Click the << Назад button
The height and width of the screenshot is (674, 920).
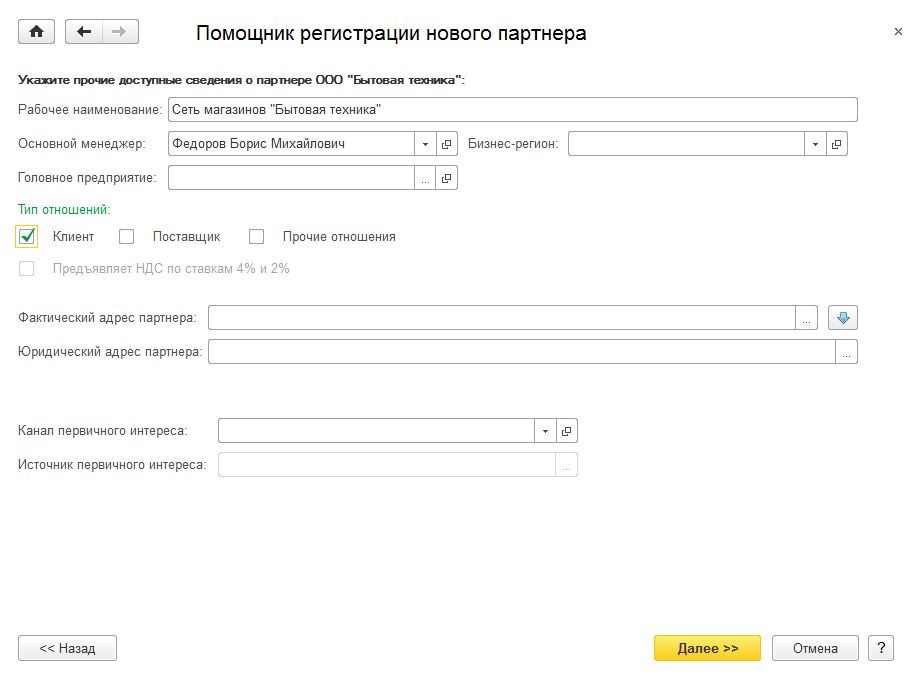[67, 648]
